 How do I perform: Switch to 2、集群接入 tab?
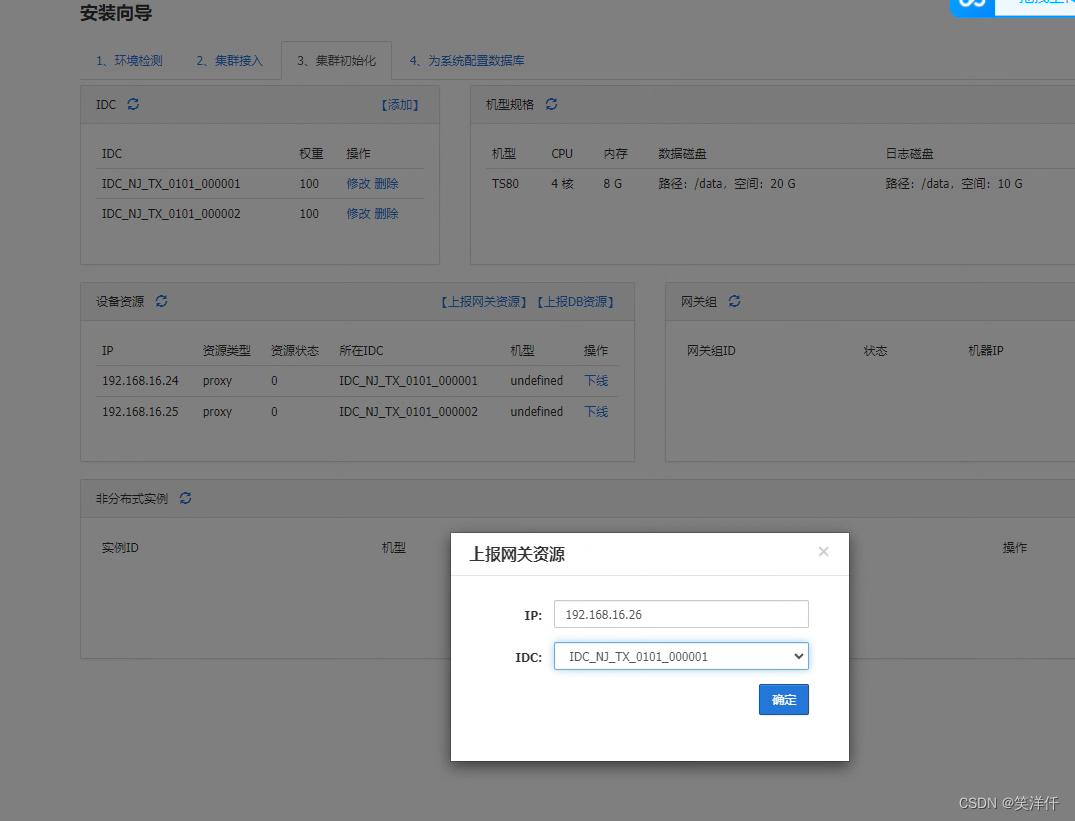[x=230, y=61]
